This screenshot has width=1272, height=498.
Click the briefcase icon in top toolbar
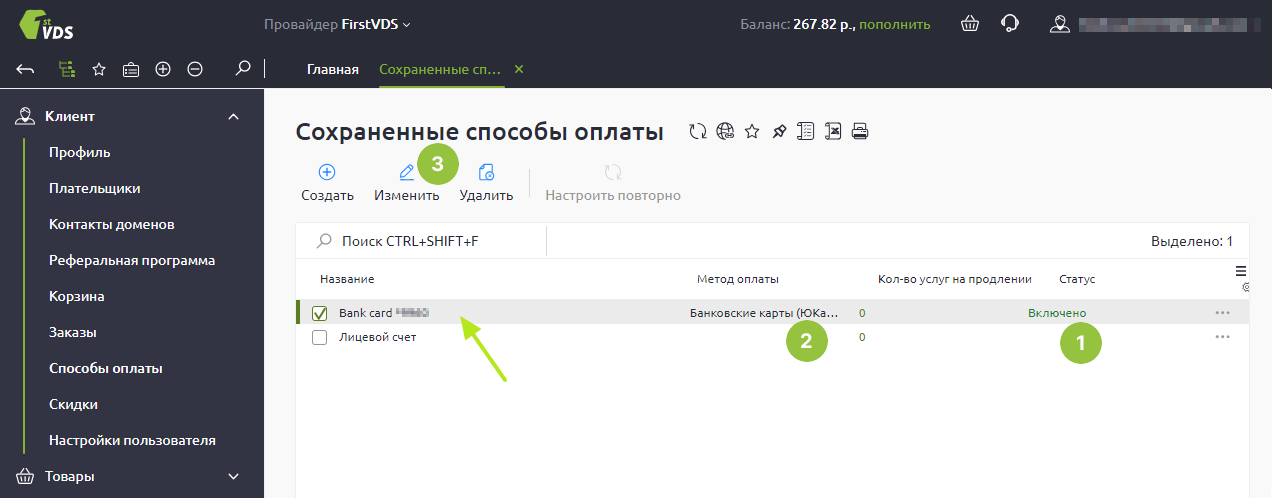[x=131, y=69]
